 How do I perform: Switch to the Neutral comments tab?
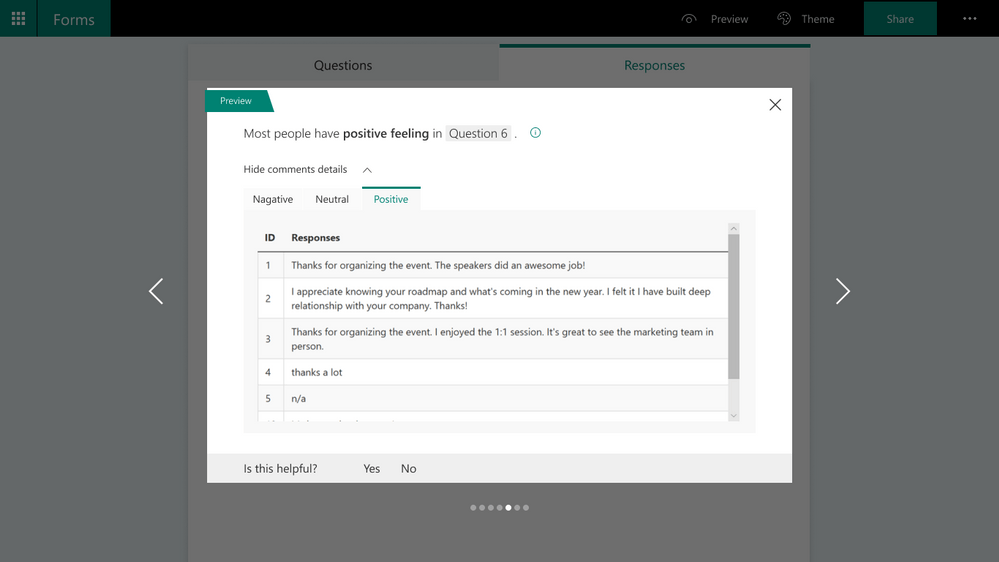[x=332, y=199]
